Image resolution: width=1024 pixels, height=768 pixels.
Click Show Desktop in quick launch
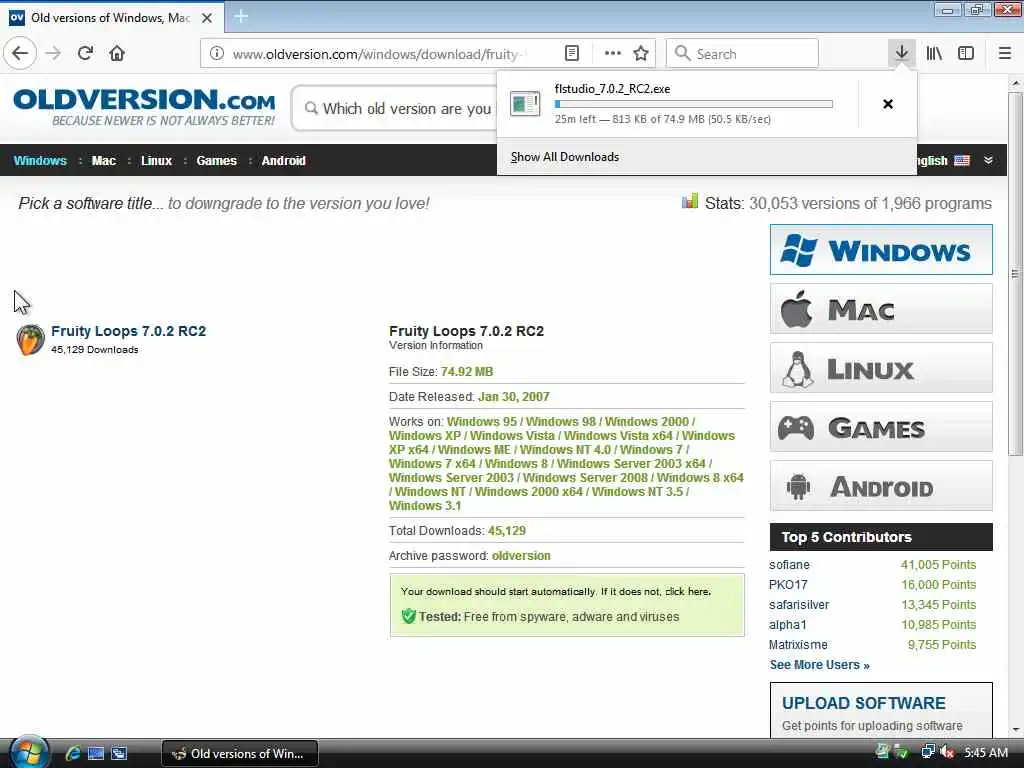coord(96,753)
